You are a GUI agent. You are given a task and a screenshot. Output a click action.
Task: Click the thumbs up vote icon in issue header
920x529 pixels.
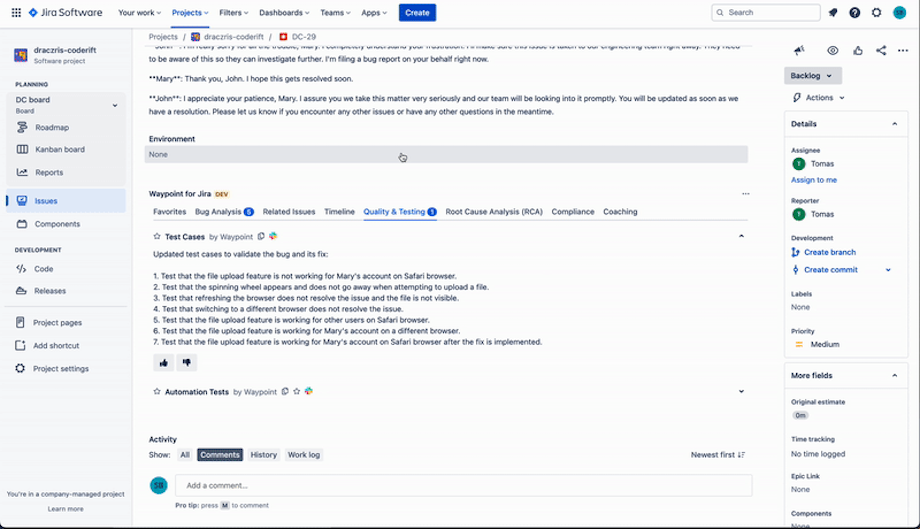(858, 50)
